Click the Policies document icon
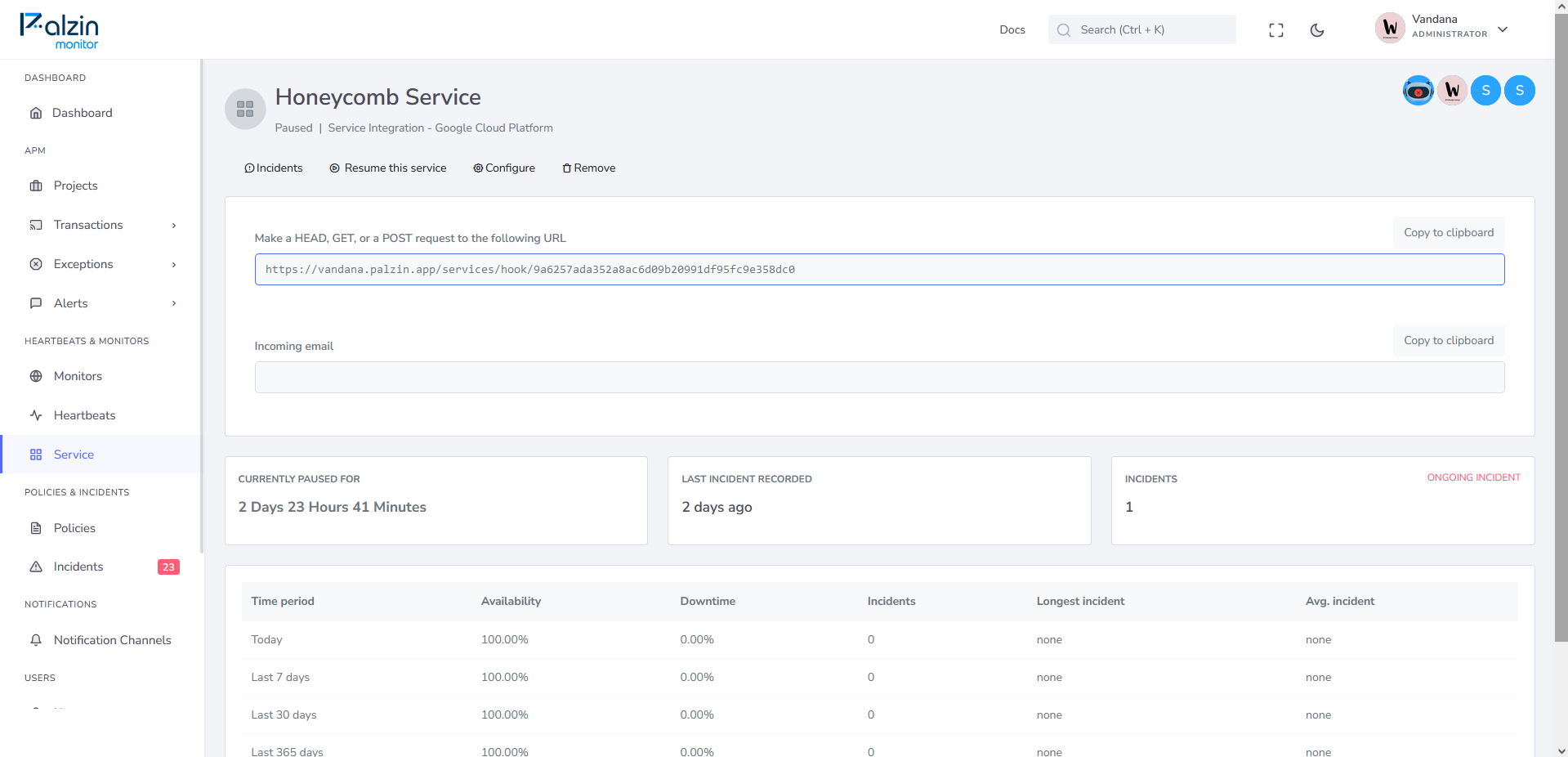The width and height of the screenshot is (1568, 757). (36, 528)
